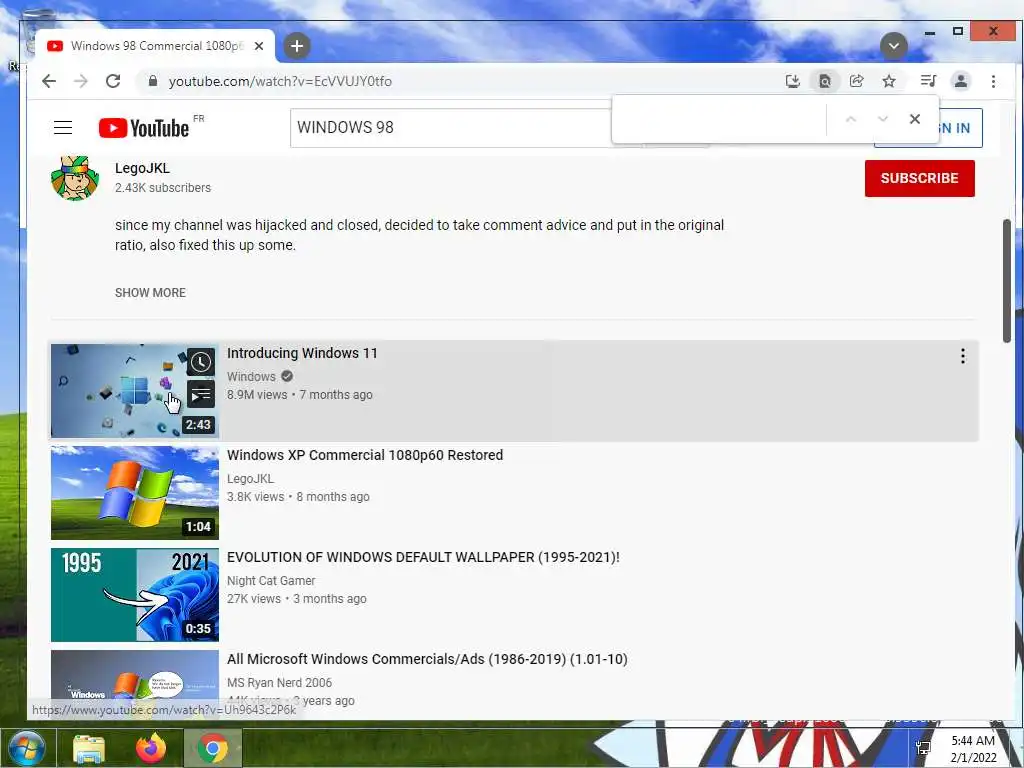Click Add to queue icon on thumbnail
The width and height of the screenshot is (1024, 768).
[200, 394]
